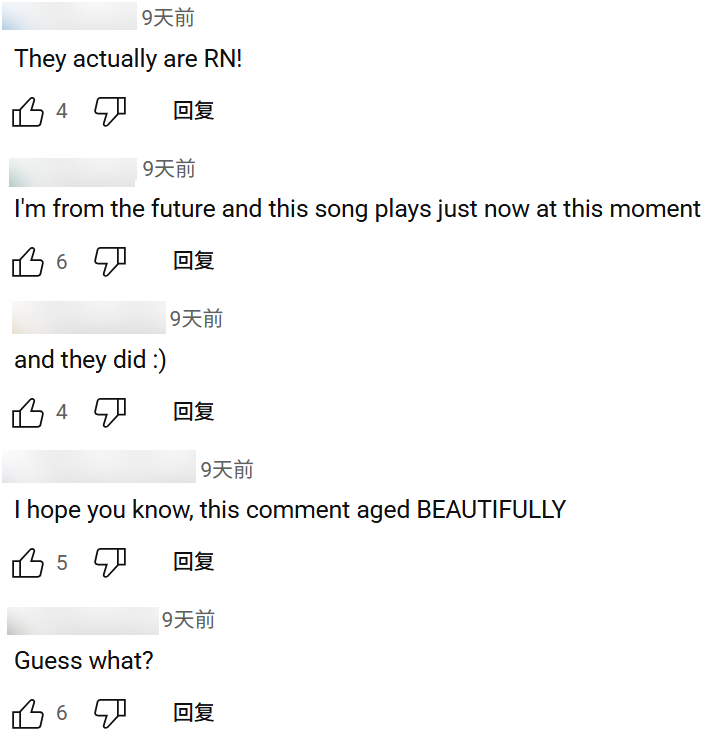Like the "I'm from the future" comment

[28, 262]
